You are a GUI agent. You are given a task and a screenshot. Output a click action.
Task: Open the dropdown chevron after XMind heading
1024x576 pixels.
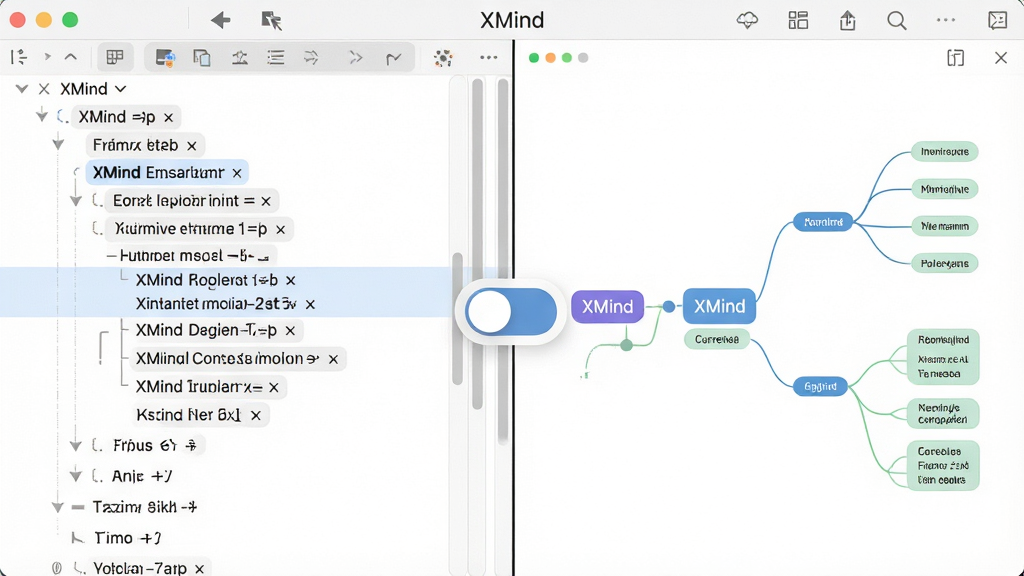click(x=120, y=89)
